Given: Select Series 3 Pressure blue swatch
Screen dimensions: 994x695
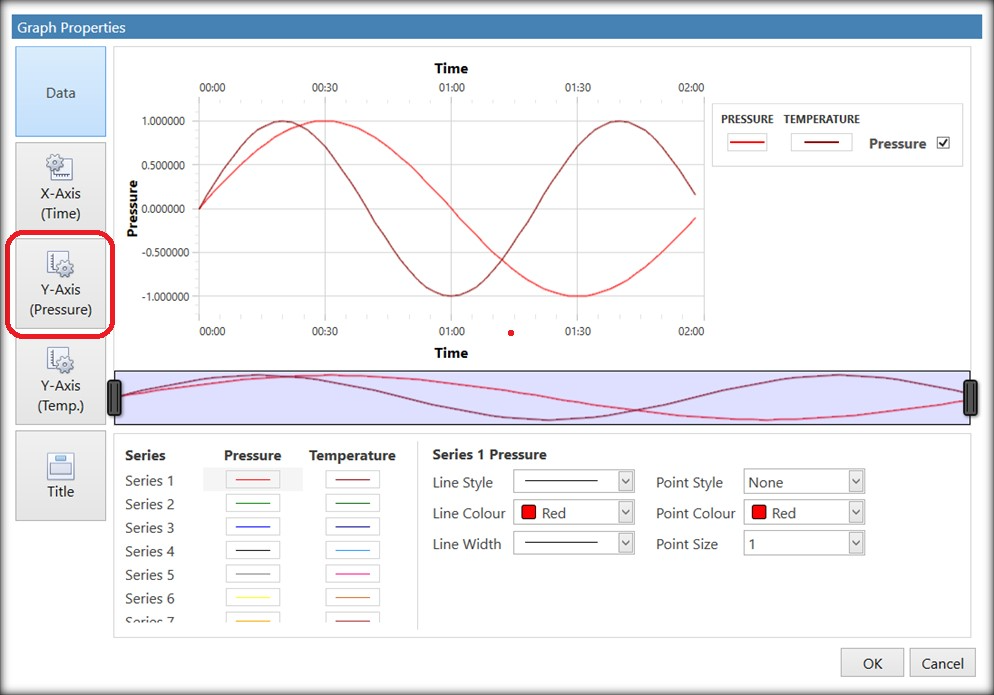Looking at the screenshot, I should (252, 526).
